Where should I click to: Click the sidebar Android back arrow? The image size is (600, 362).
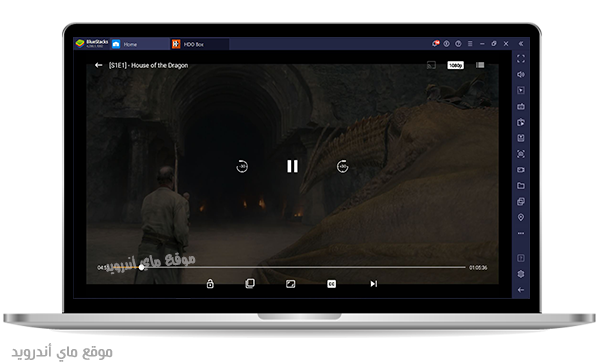click(x=521, y=290)
